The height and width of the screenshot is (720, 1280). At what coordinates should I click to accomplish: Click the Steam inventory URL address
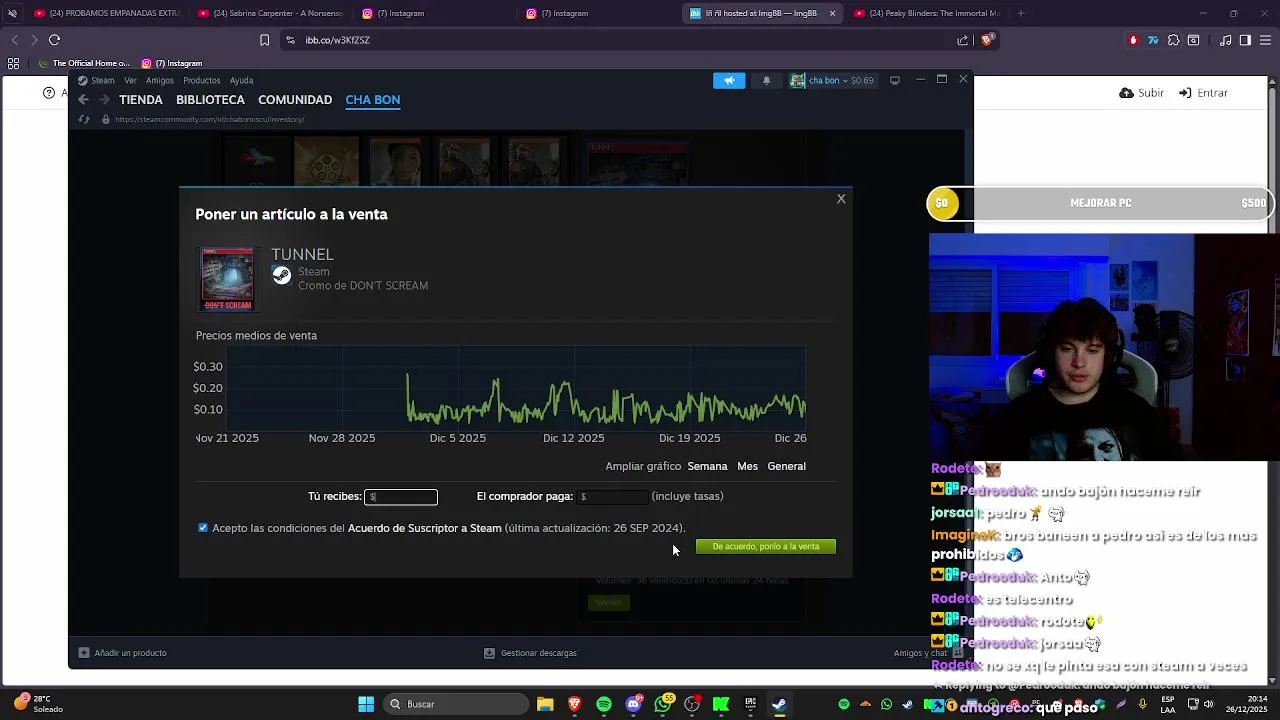[x=209, y=119]
